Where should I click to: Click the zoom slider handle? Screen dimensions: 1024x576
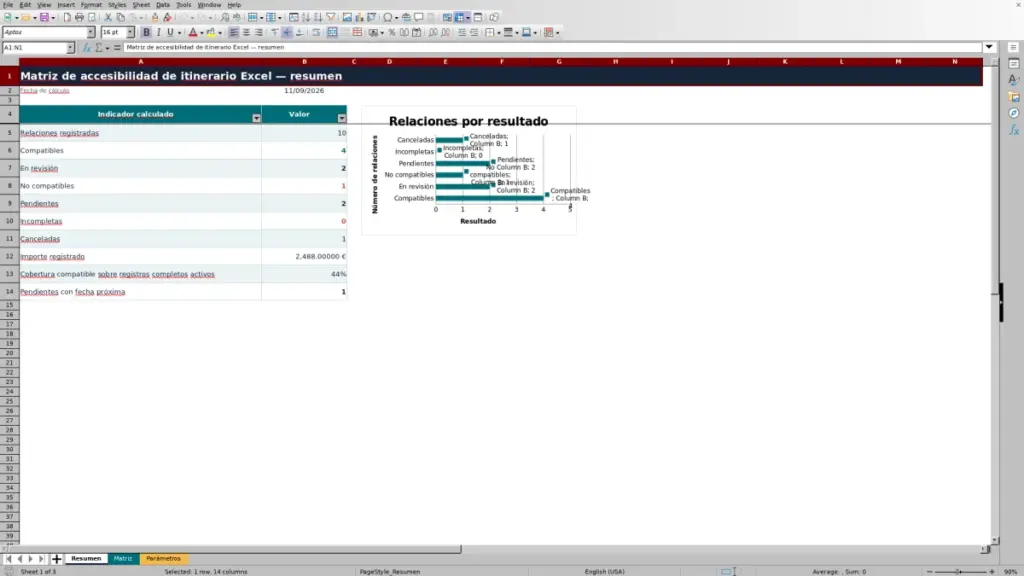click(959, 572)
